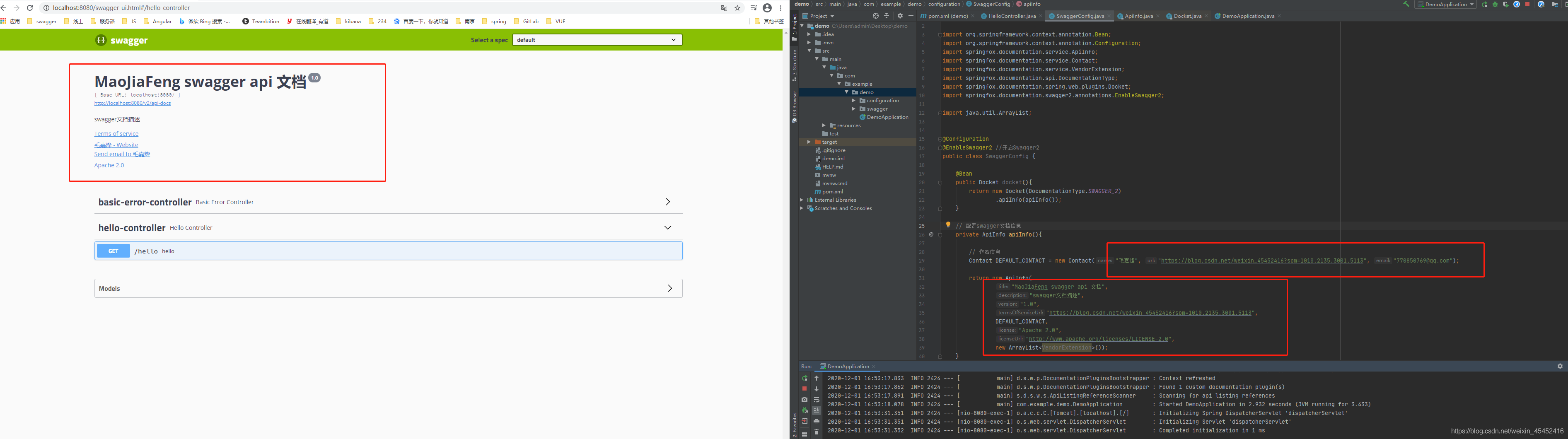Click the up-arrow icon in the Run console

point(817,378)
